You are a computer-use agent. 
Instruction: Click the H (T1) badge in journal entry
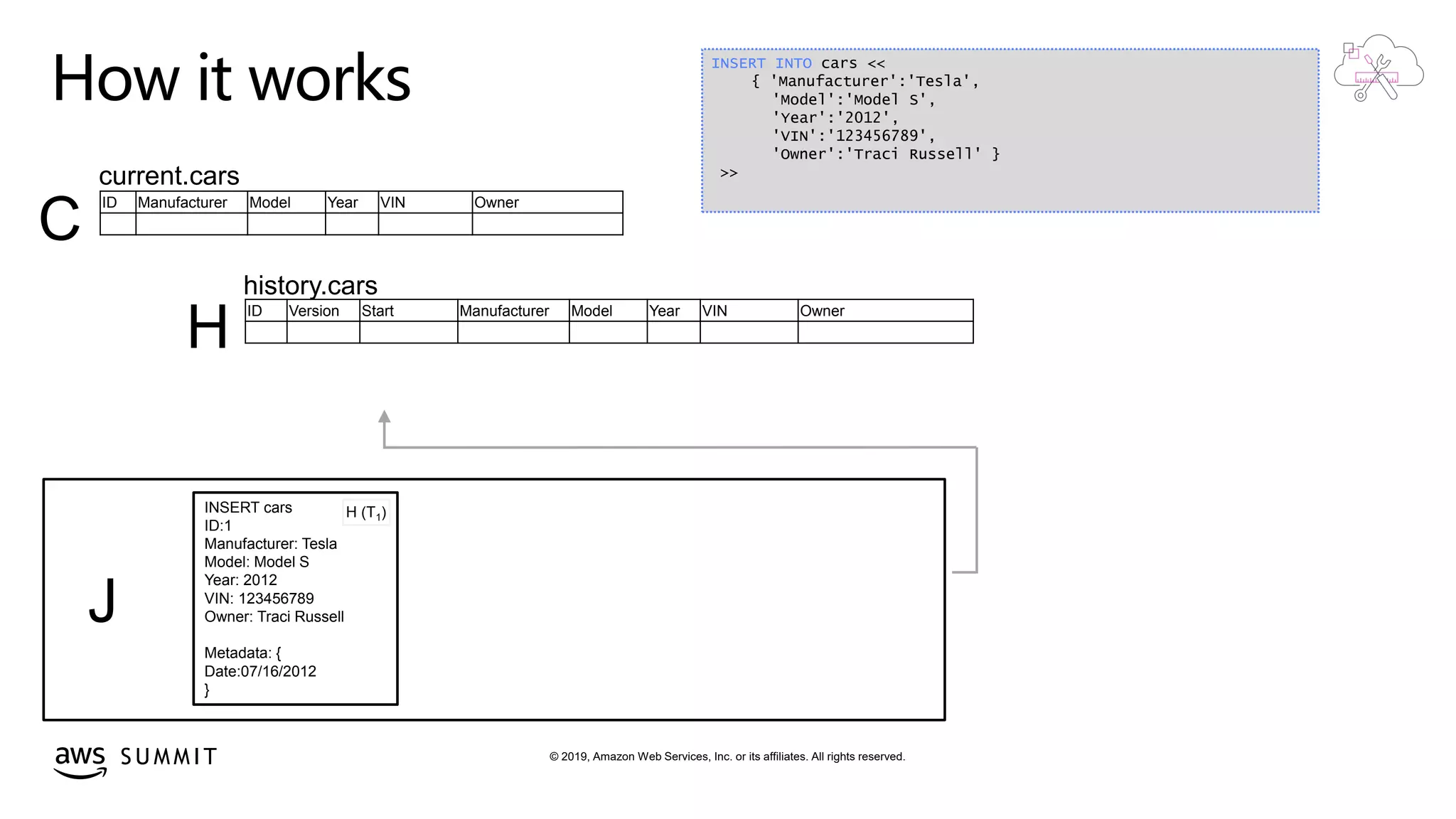(365, 512)
